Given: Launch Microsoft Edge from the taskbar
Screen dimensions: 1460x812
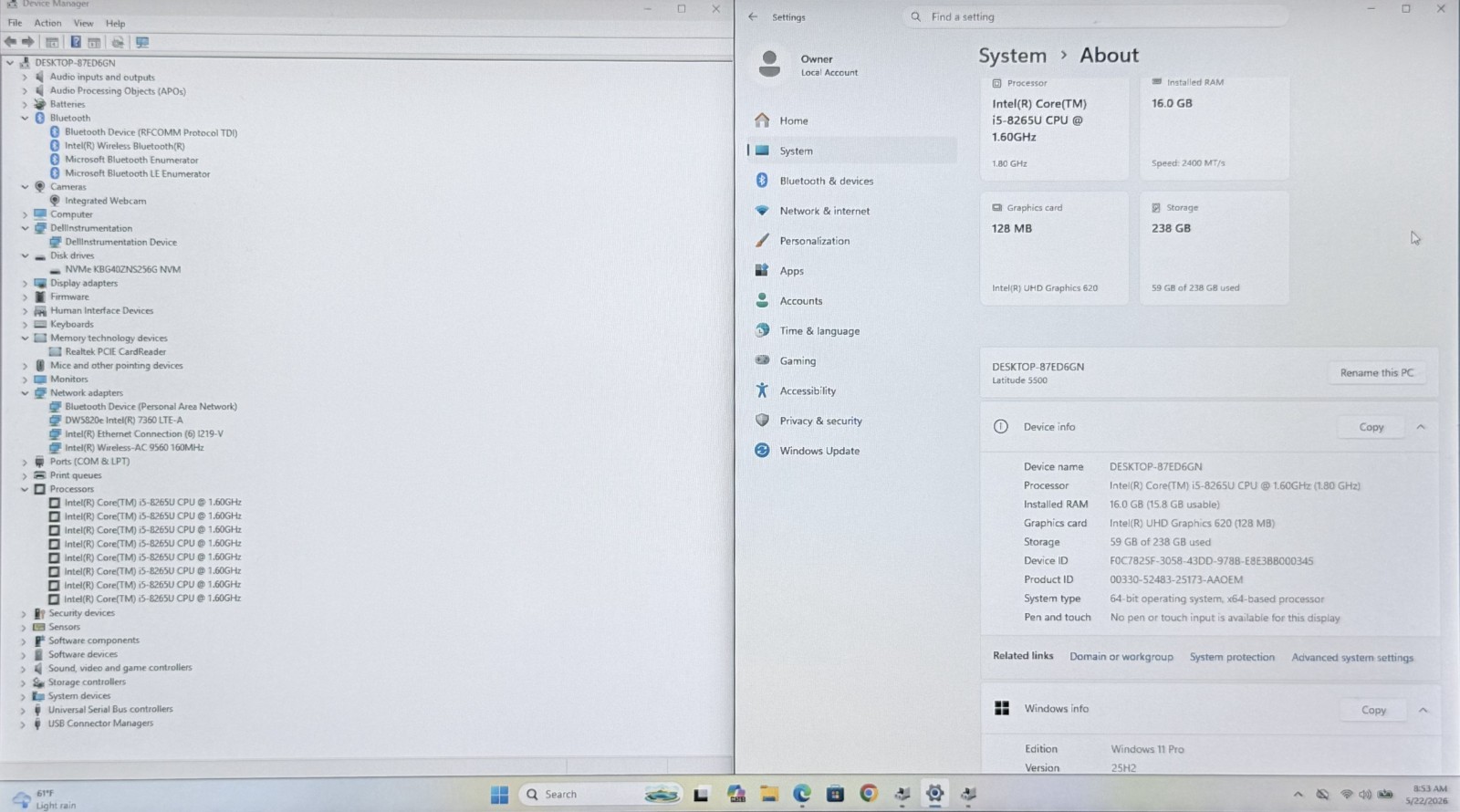Looking at the screenshot, I should [x=802, y=794].
